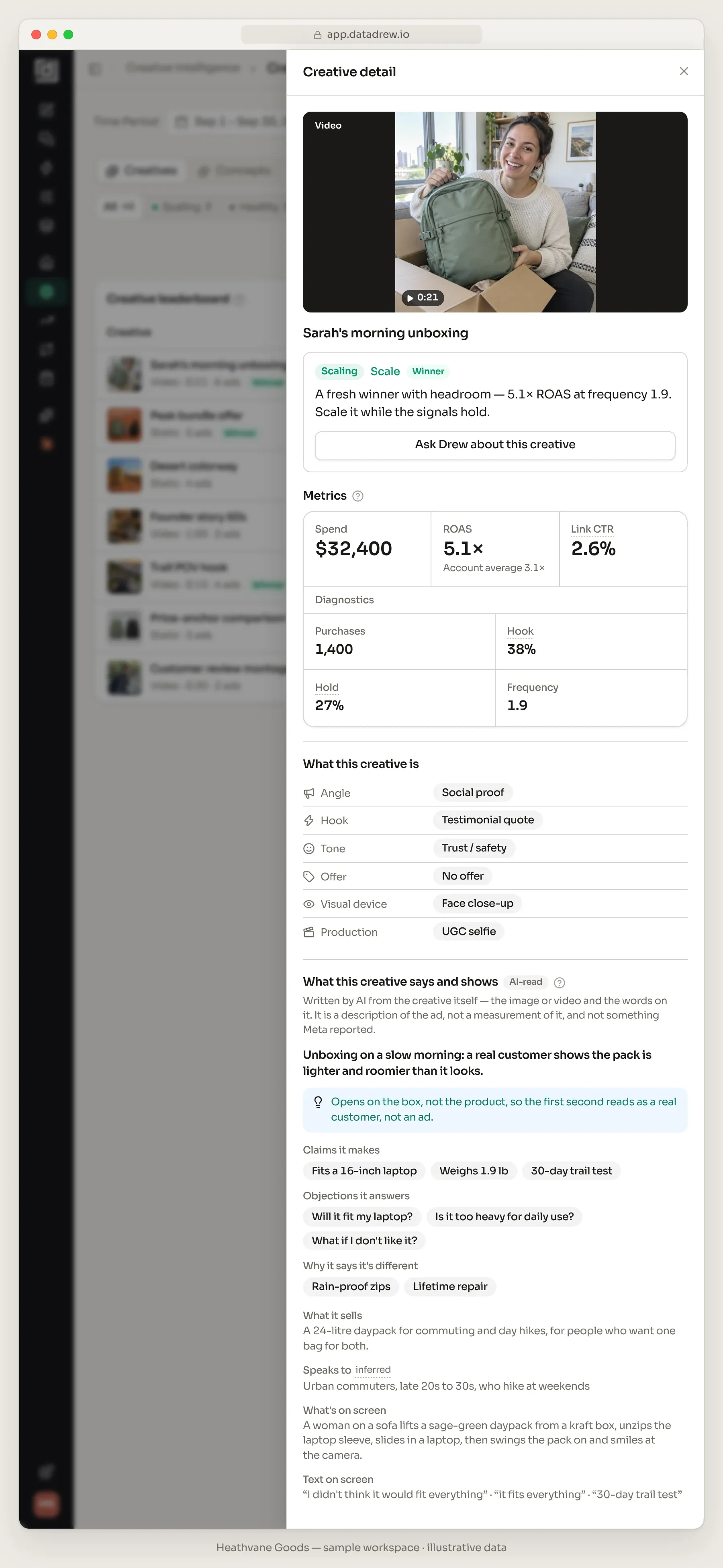Click the backpack video thumbnail
The image size is (723, 1568).
pos(495,212)
